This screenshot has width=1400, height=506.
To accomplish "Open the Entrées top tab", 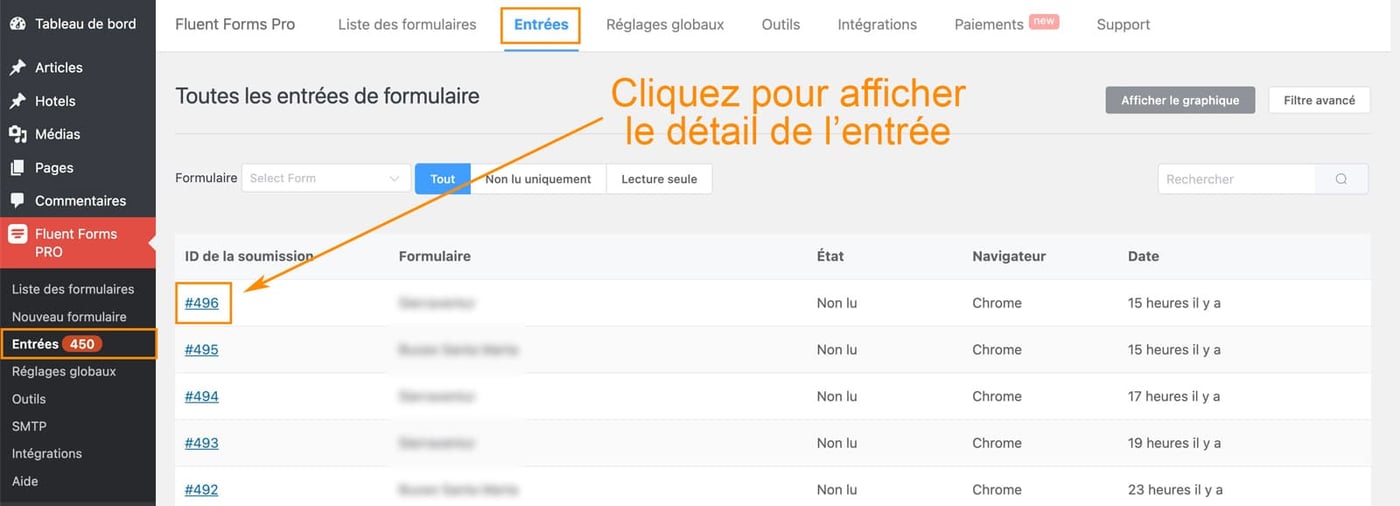I will (541, 24).
